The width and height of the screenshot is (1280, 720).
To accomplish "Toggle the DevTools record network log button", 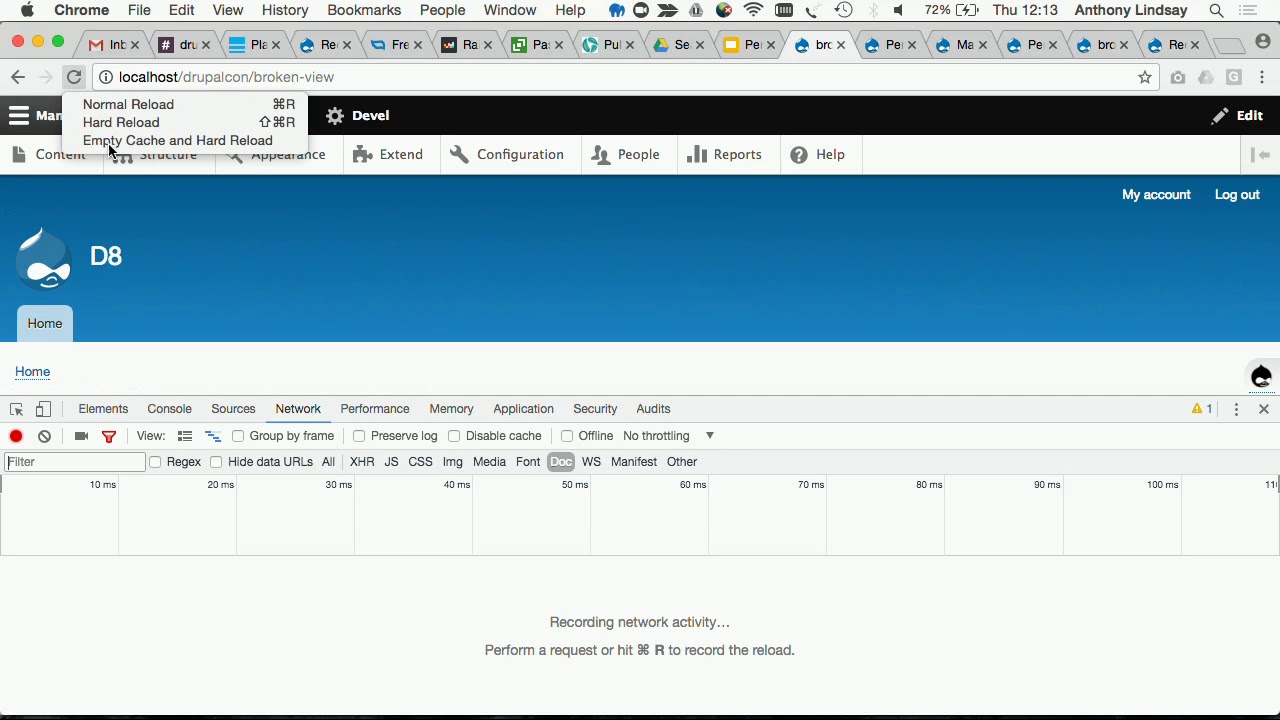I will (16, 436).
